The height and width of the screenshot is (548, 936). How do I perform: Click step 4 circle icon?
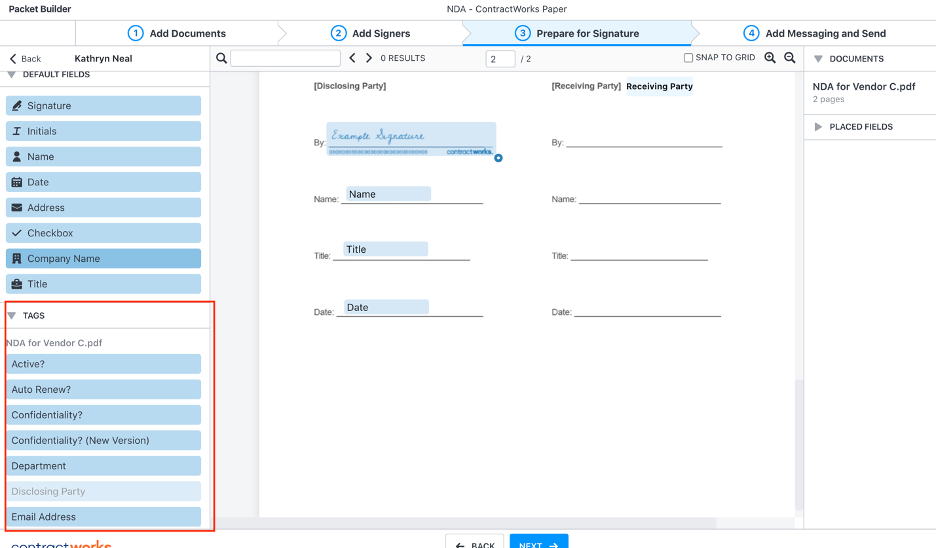(751, 33)
